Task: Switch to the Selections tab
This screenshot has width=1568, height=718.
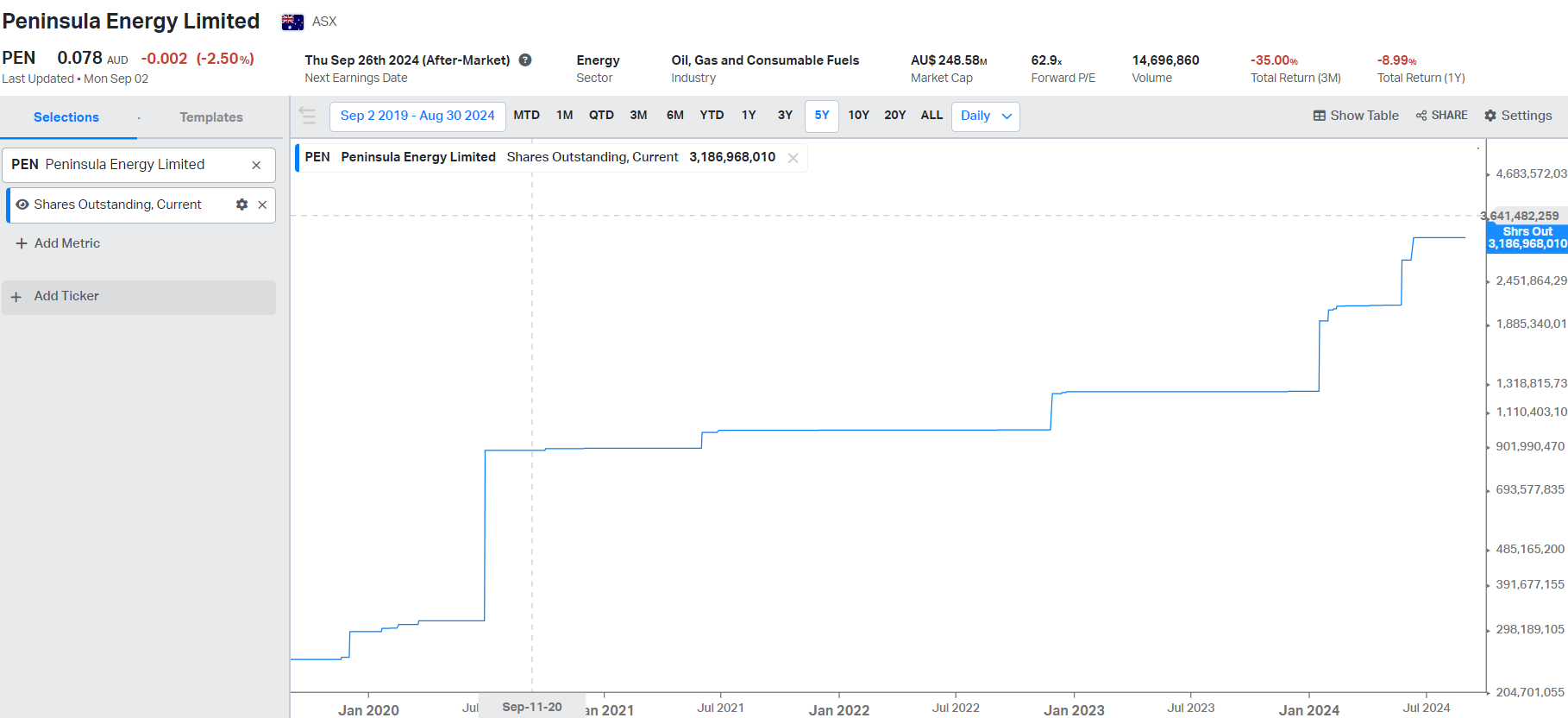Action: point(66,117)
